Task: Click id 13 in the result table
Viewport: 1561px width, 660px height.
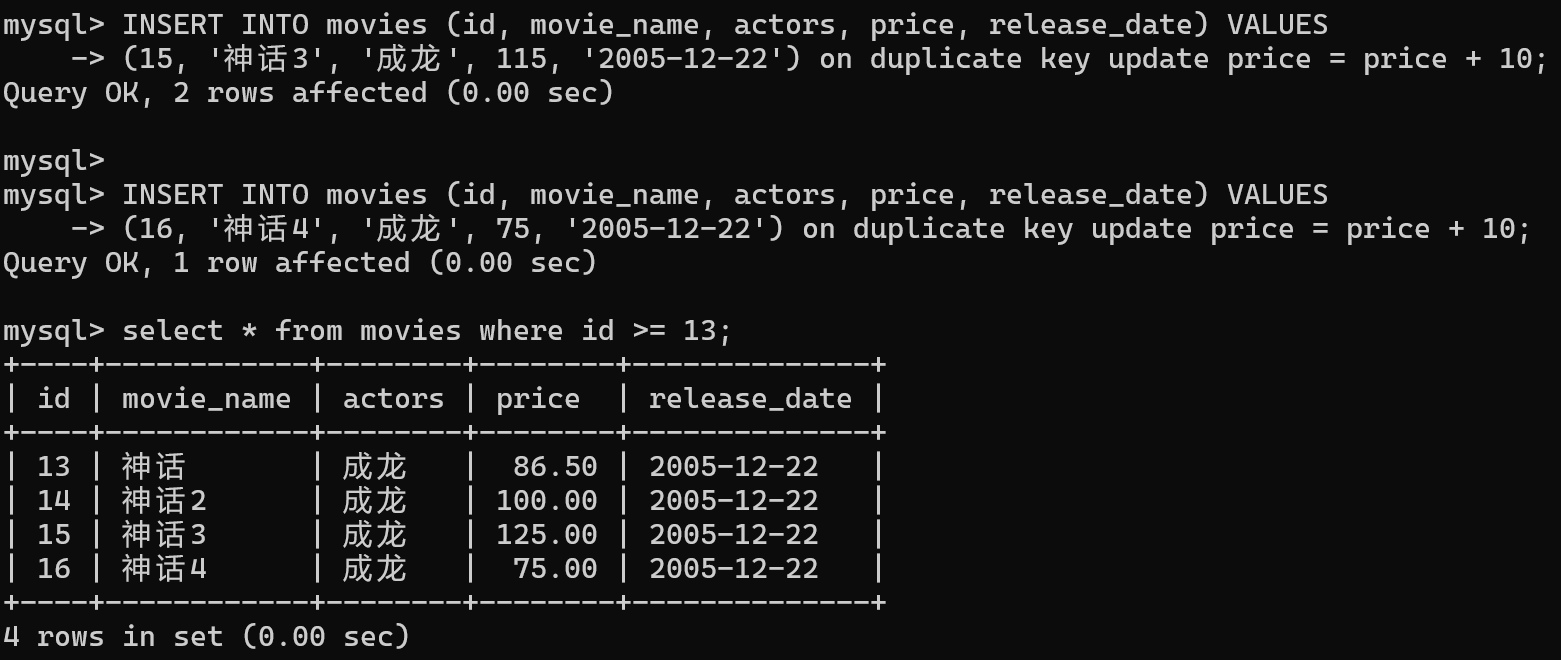Action: pos(54,467)
